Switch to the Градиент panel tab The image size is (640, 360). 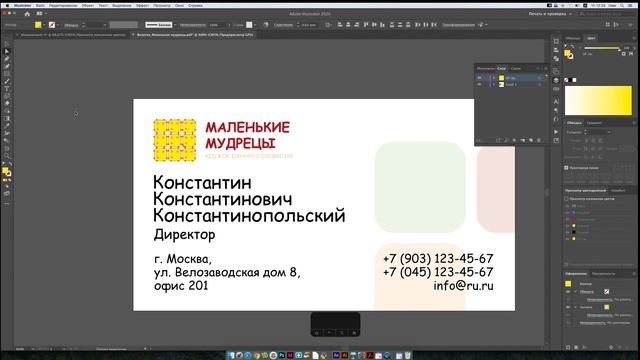tap(594, 123)
